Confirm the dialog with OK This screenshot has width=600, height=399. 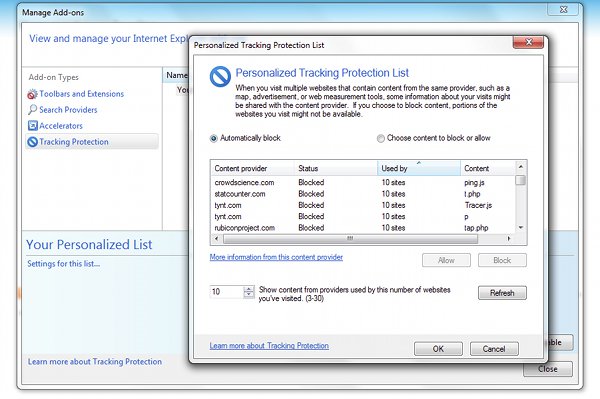(438, 349)
